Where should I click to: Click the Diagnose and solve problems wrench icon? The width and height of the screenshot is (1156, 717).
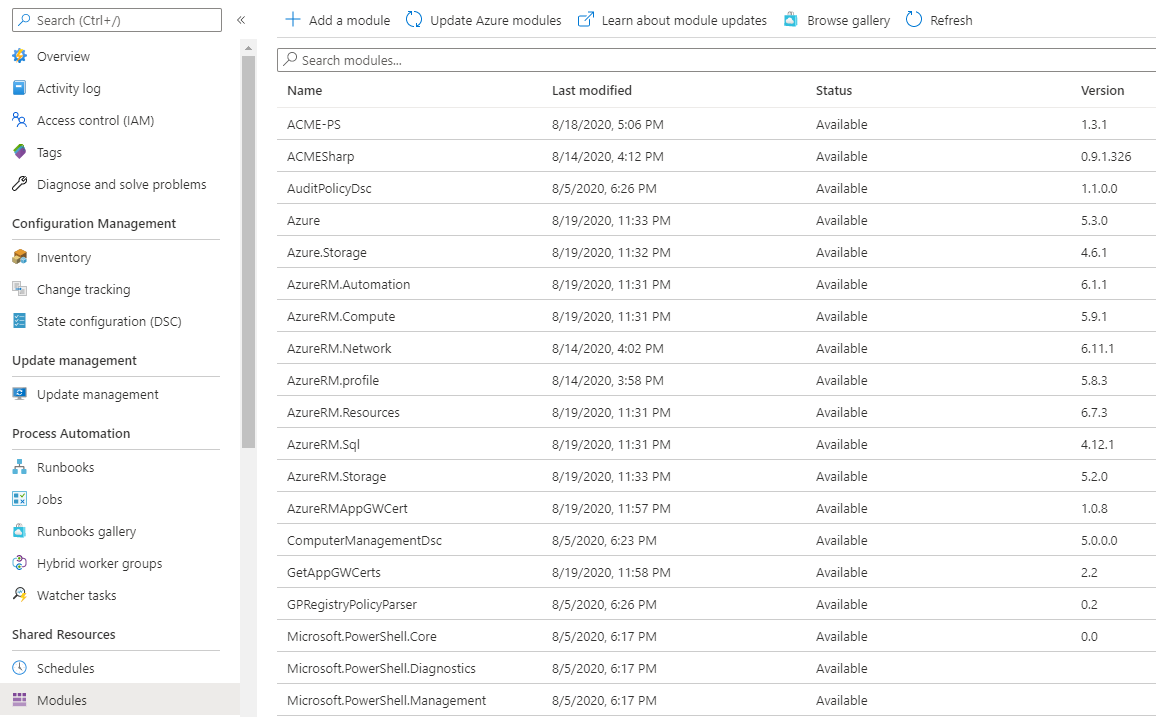point(20,184)
